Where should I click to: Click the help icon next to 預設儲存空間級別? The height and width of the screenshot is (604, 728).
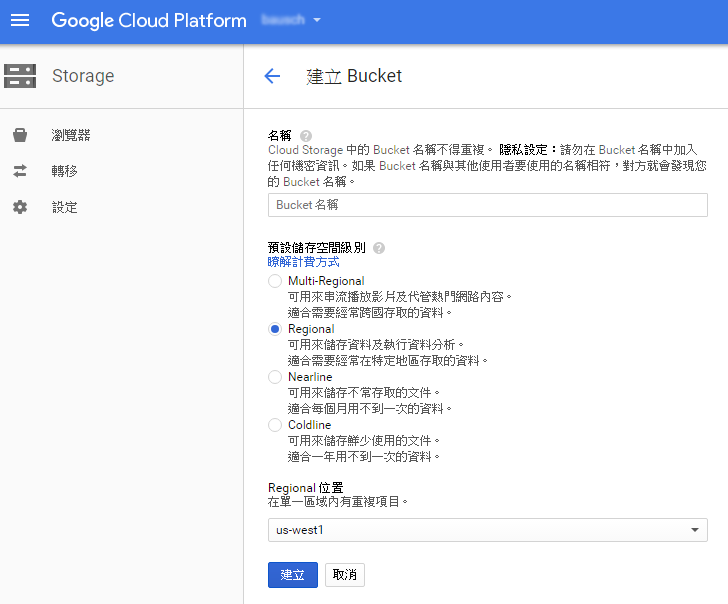point(379,248)
